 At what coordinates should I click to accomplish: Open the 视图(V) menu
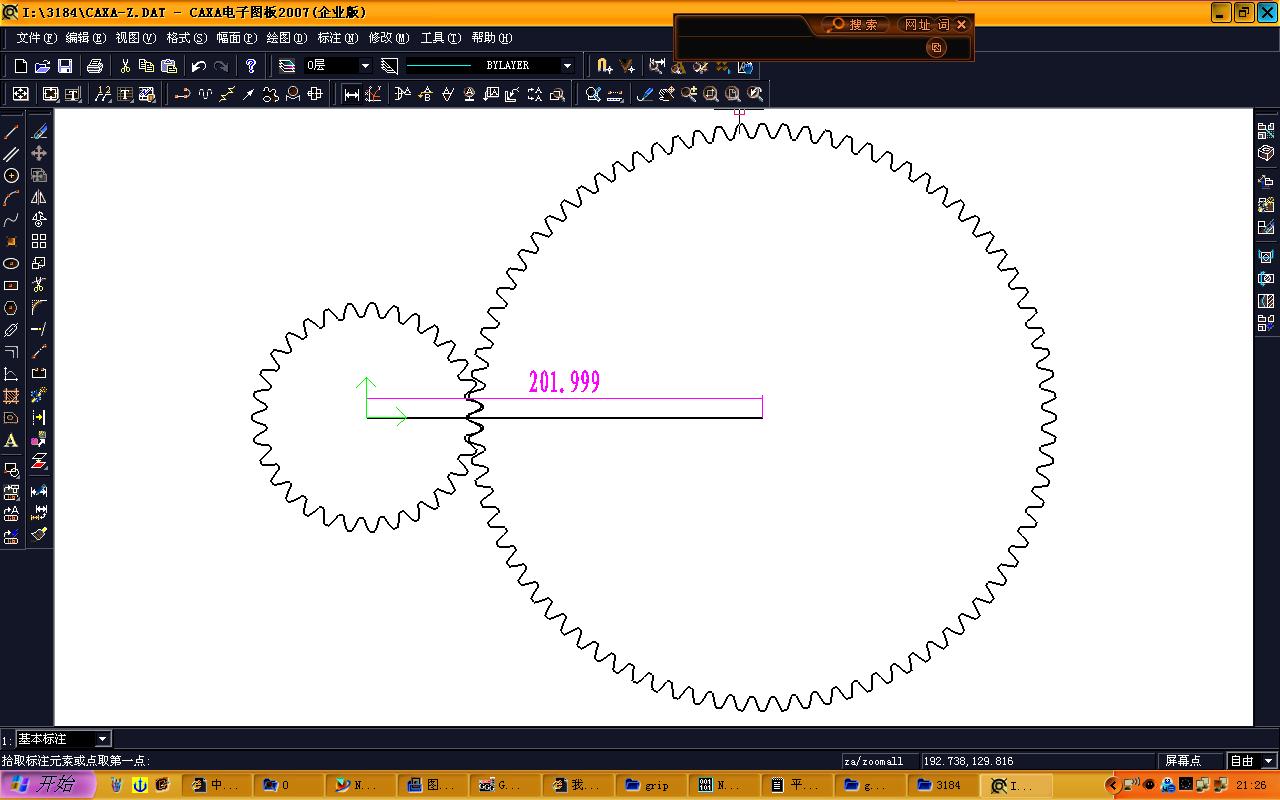point(136,38)
